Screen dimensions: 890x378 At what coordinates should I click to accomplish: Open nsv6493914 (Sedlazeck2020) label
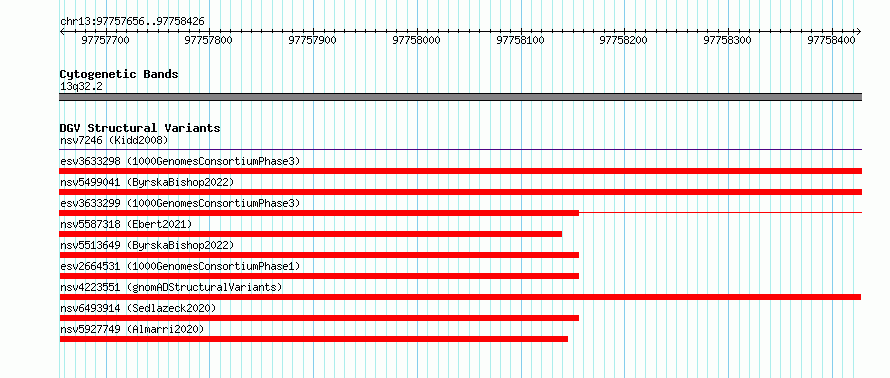tap(138, 308)
